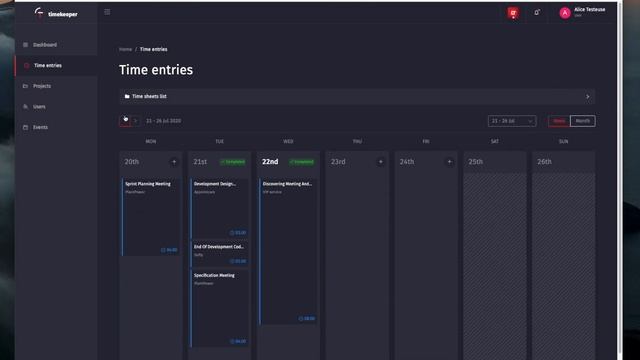The image size is (640, 360).
Task: Click Completed badge on the 22nd
Action: click(x=302, y=162)
